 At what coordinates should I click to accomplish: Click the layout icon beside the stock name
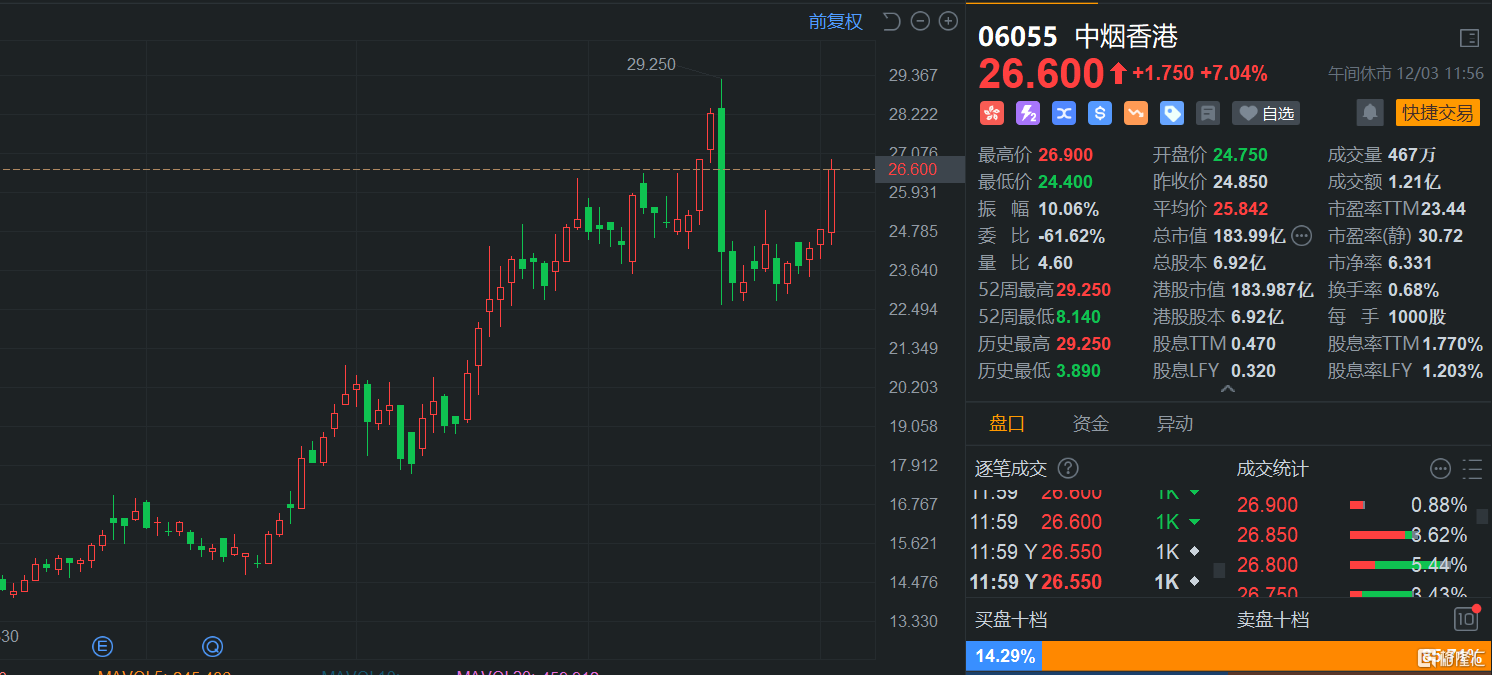click(1469, 38)
